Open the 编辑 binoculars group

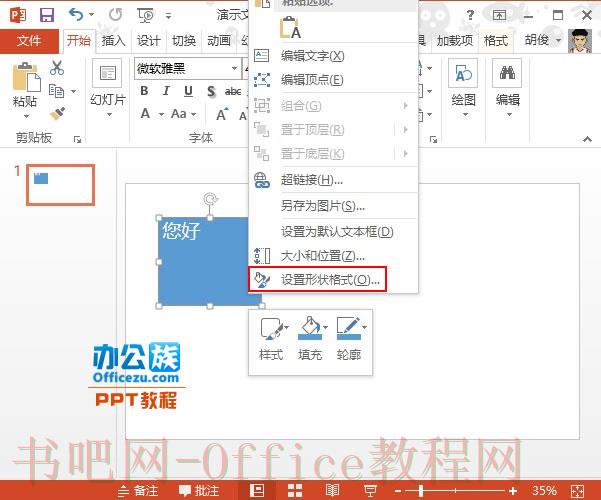pos(507,73)
